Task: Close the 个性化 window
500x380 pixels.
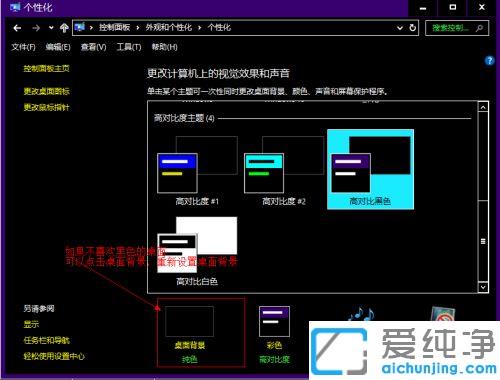Action: pos(482,7)
